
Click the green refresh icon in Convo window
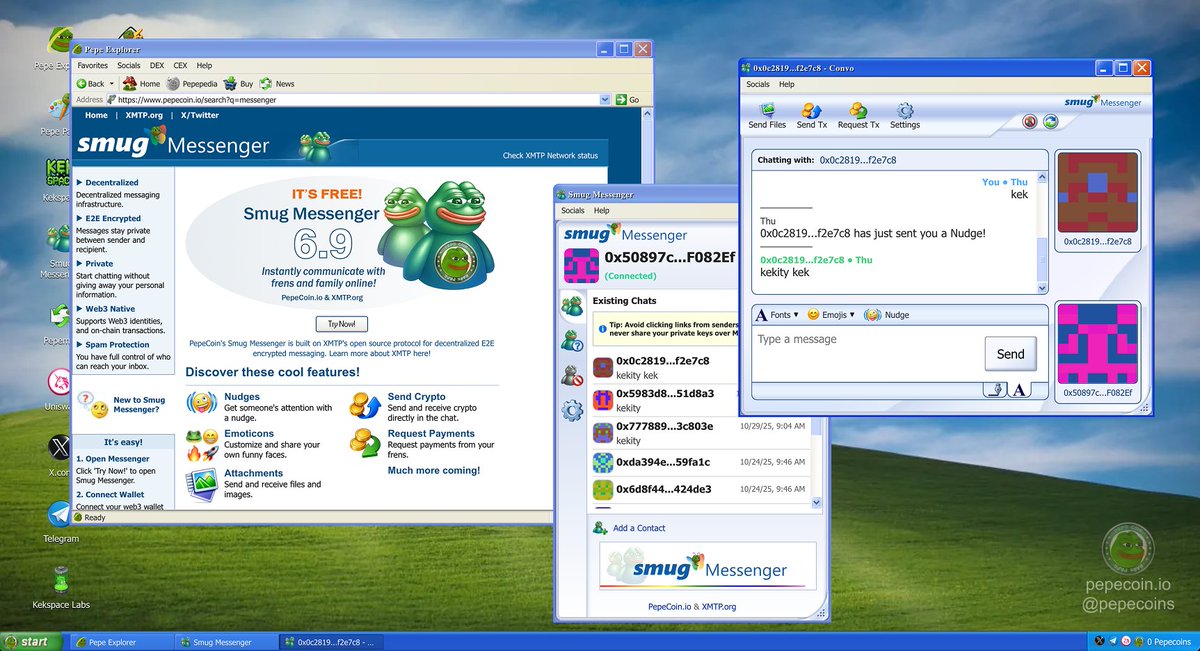click(x=1051, y=122)
